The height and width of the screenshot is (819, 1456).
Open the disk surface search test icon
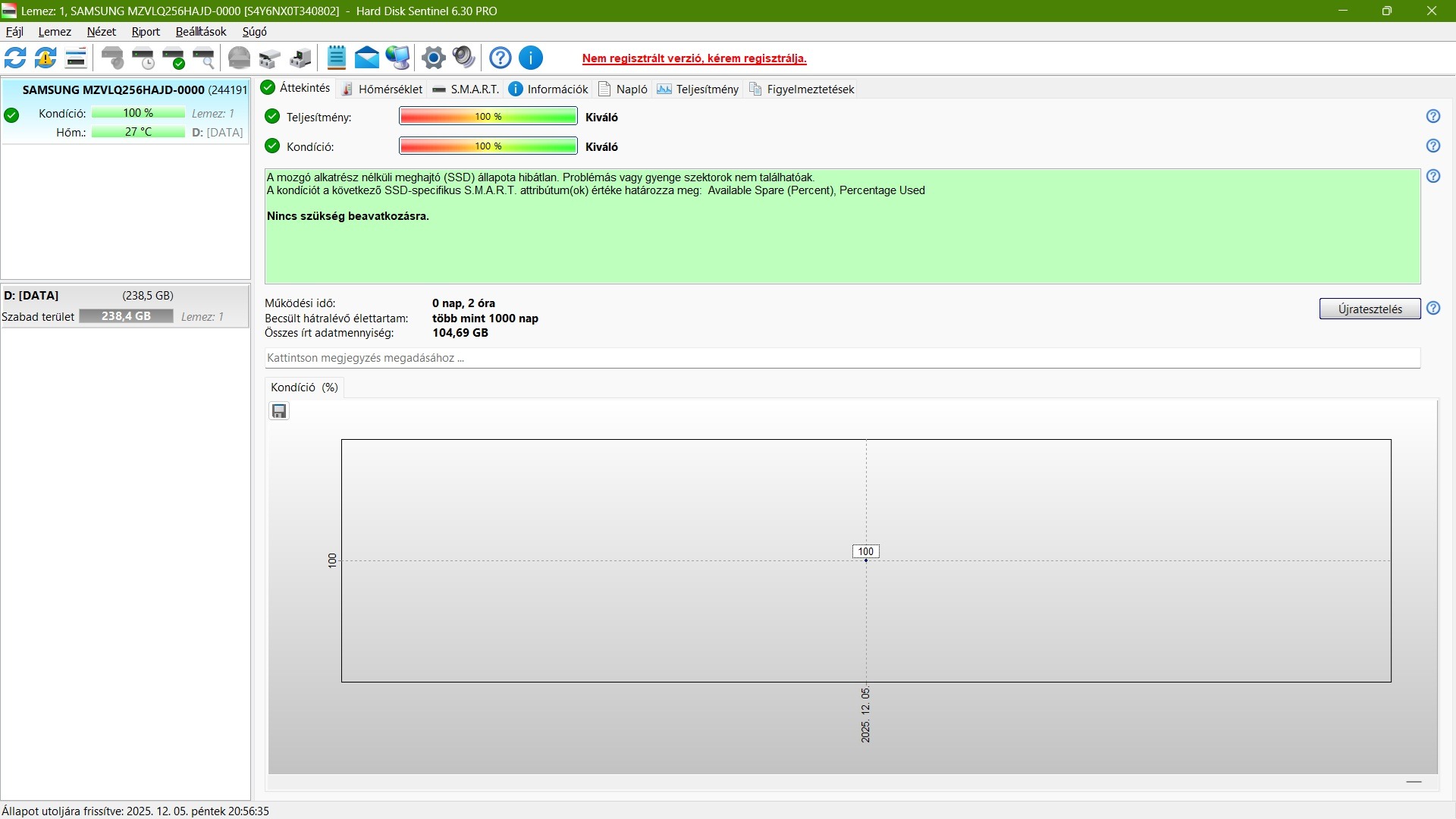click(x=203, y=58)
